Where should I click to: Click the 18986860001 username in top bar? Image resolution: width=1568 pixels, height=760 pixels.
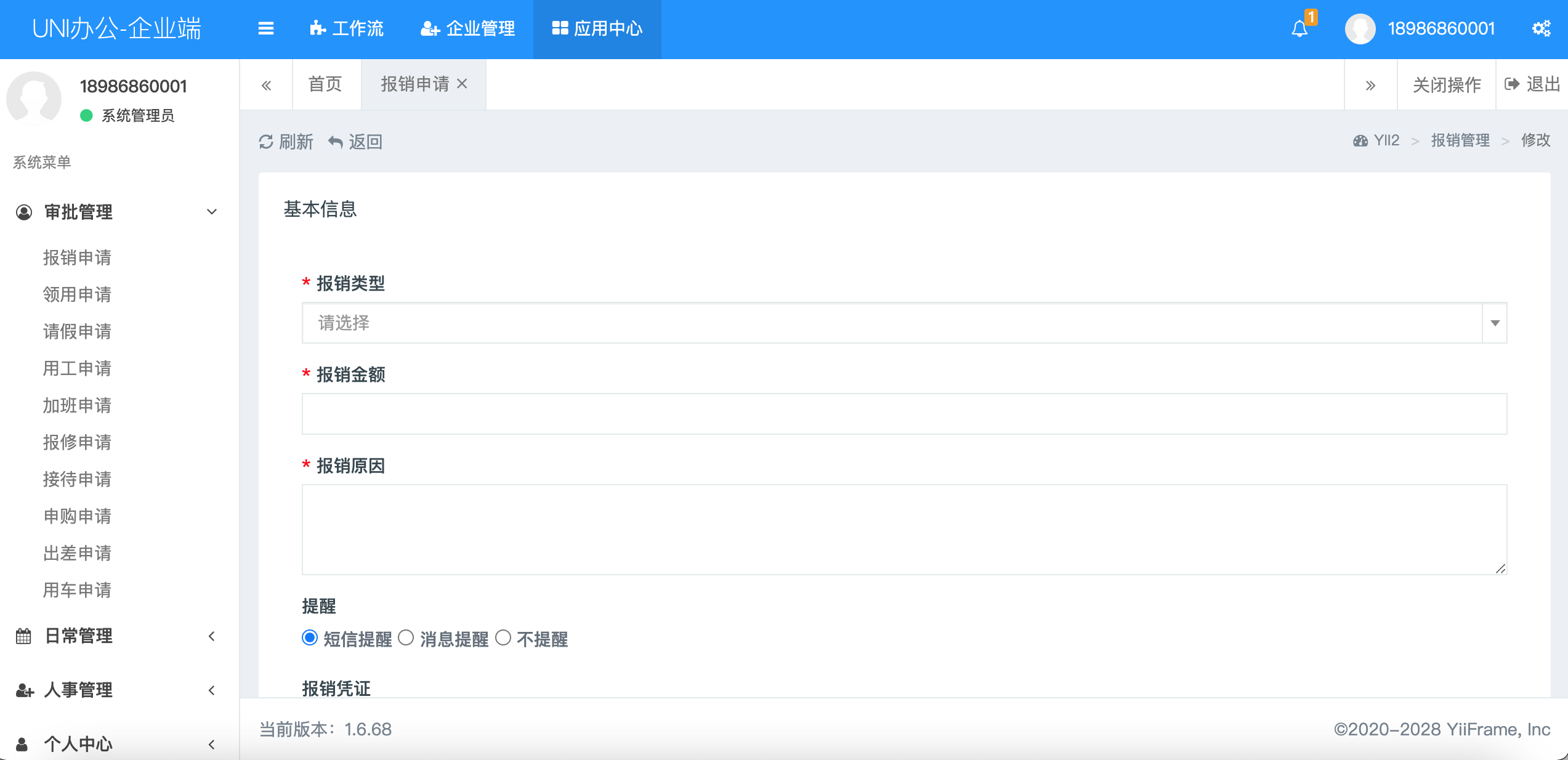1441,29
